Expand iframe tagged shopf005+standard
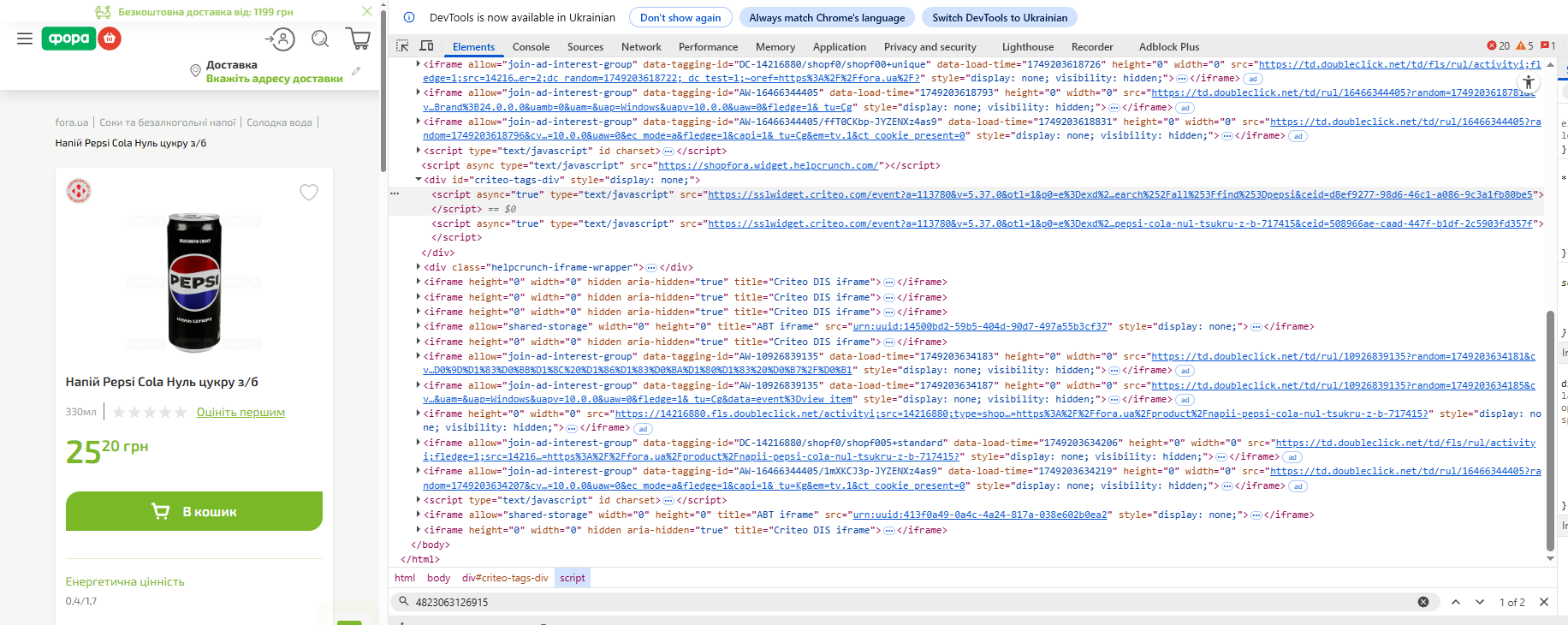 [x=419, y=443]
